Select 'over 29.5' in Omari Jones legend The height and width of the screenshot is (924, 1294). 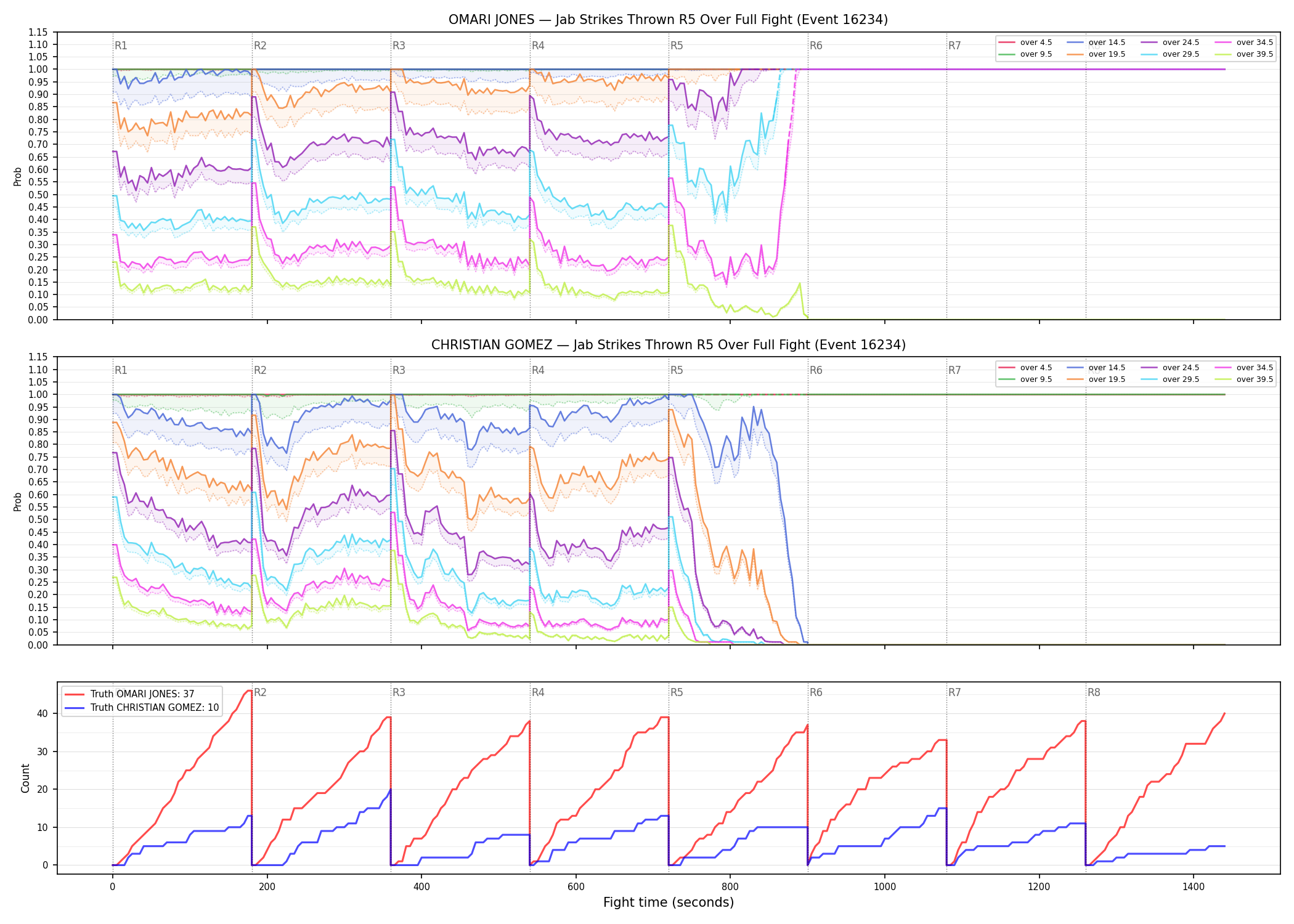coord(1170,54)
